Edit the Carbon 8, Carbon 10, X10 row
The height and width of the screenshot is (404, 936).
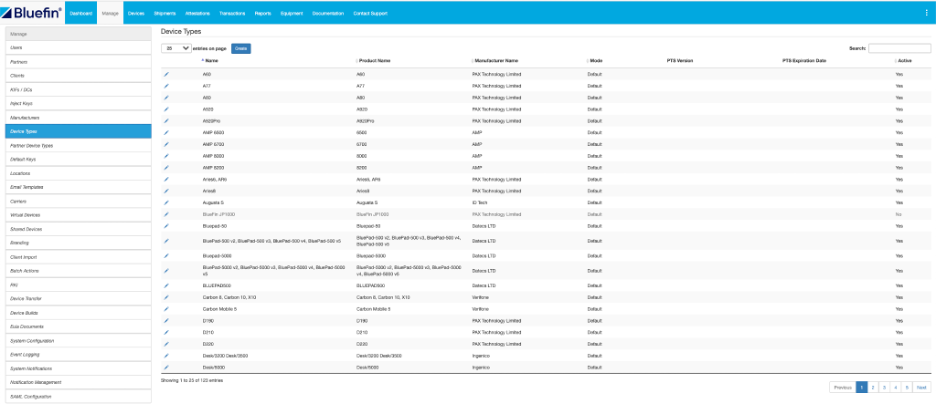(x=167, y=297)
